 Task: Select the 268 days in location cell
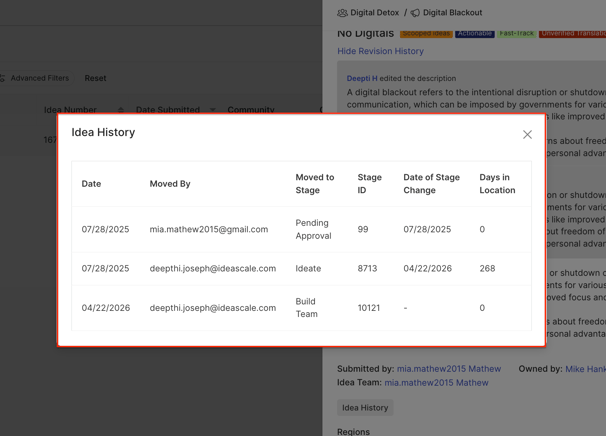pyautogui.click(x=487, y=269)
